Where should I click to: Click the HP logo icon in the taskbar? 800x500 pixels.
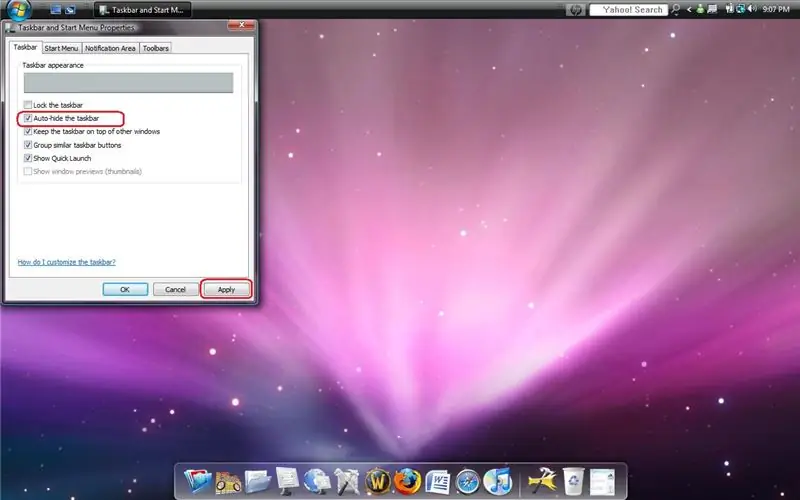point(576,10)
